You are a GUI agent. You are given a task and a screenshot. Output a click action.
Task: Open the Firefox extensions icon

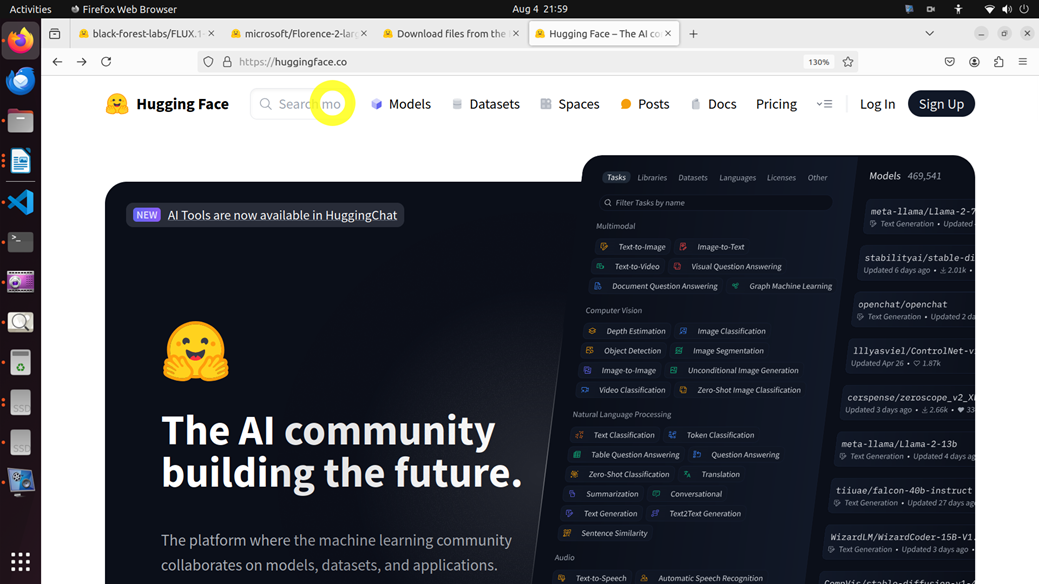pos(999,62)
